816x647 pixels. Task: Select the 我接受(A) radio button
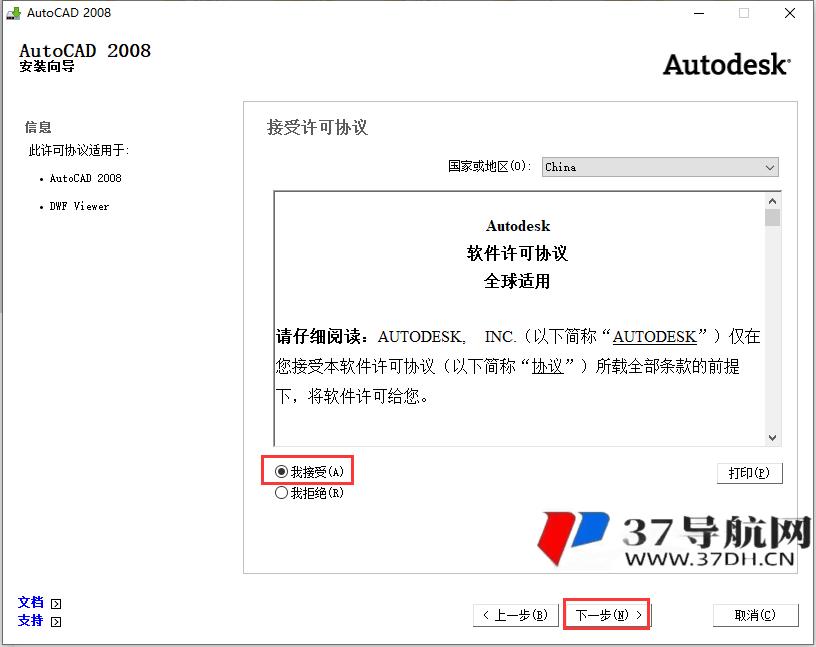pos(282,471)
